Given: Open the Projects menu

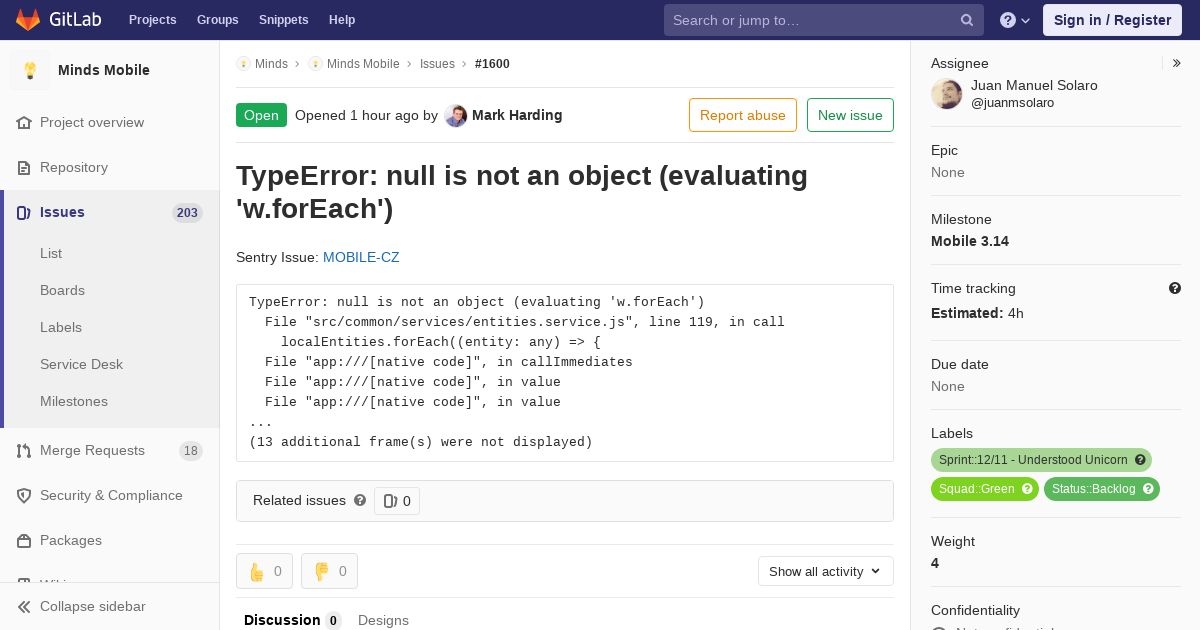Looking at the screenshot, I should point(152,20).
